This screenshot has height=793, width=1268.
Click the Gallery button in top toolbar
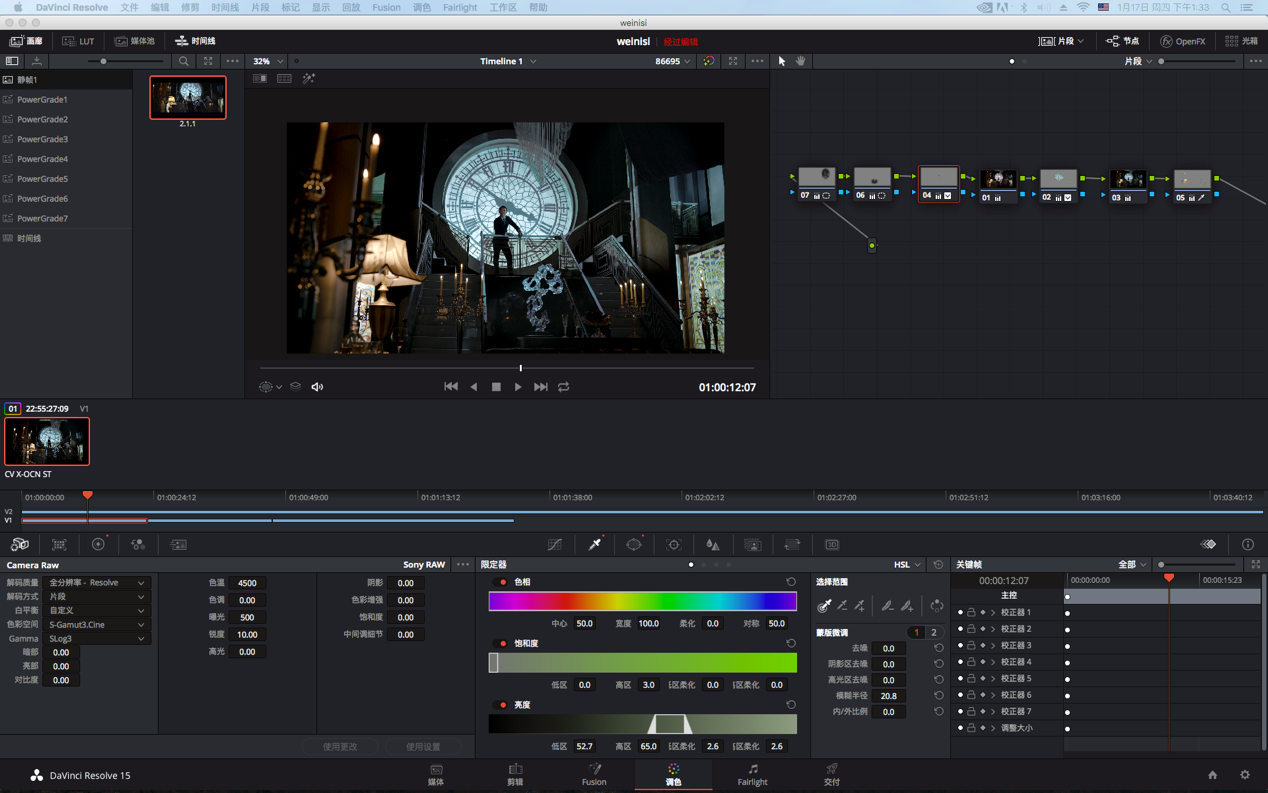(x=27, y=41)
